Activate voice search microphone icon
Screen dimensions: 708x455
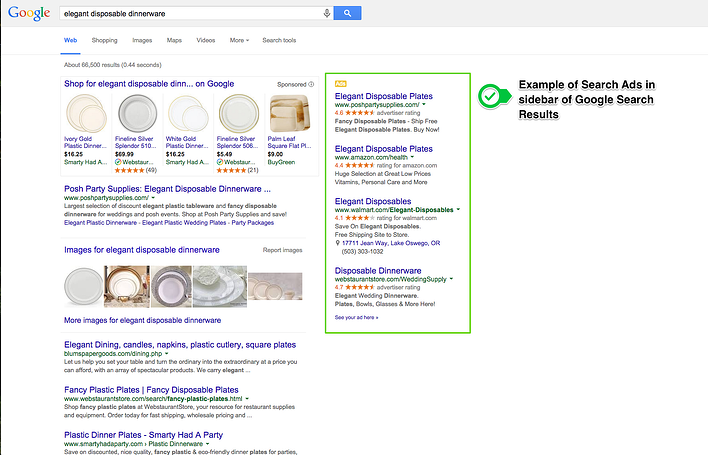coord(326,13)
